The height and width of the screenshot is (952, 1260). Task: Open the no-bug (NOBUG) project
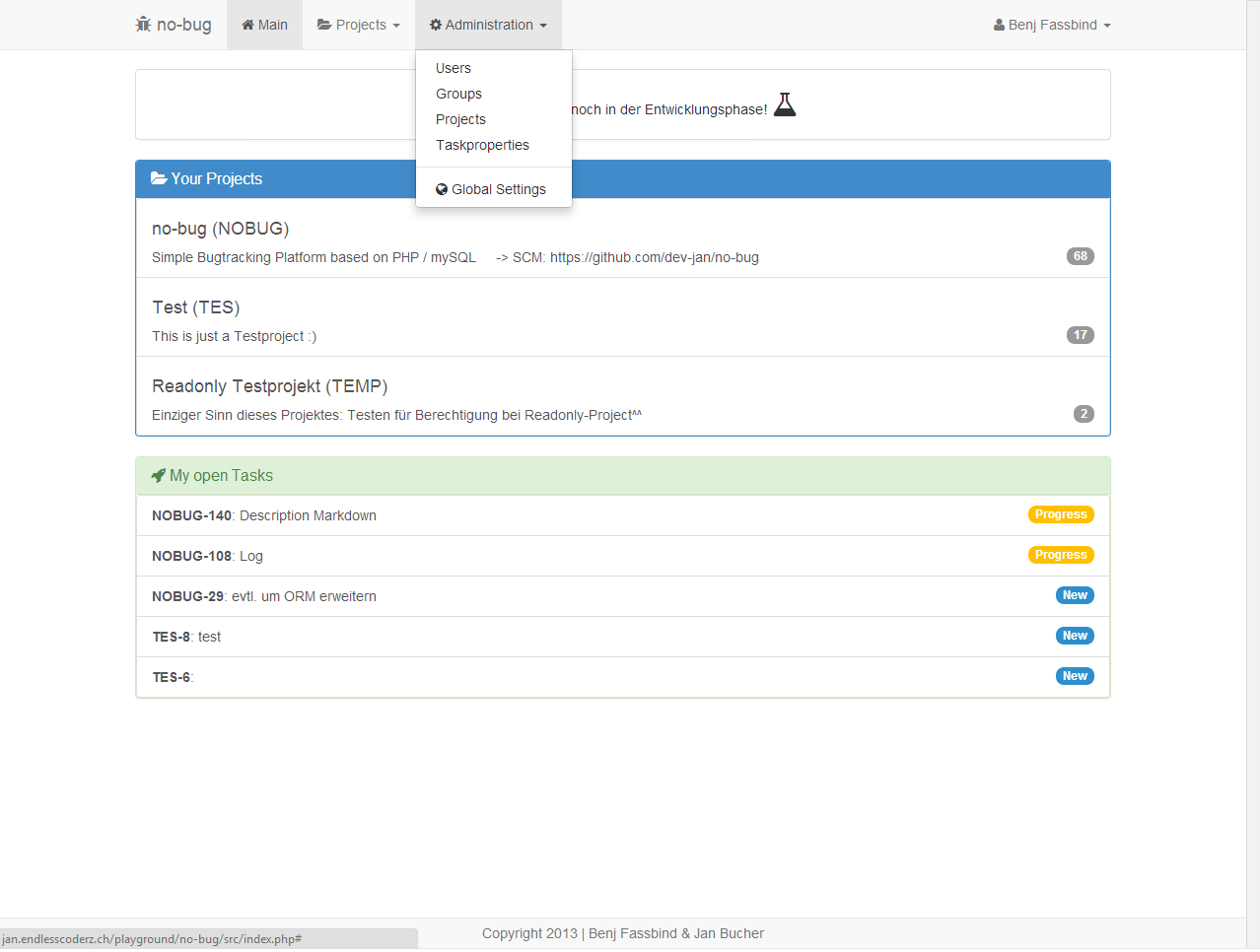(x=220, y=229)
